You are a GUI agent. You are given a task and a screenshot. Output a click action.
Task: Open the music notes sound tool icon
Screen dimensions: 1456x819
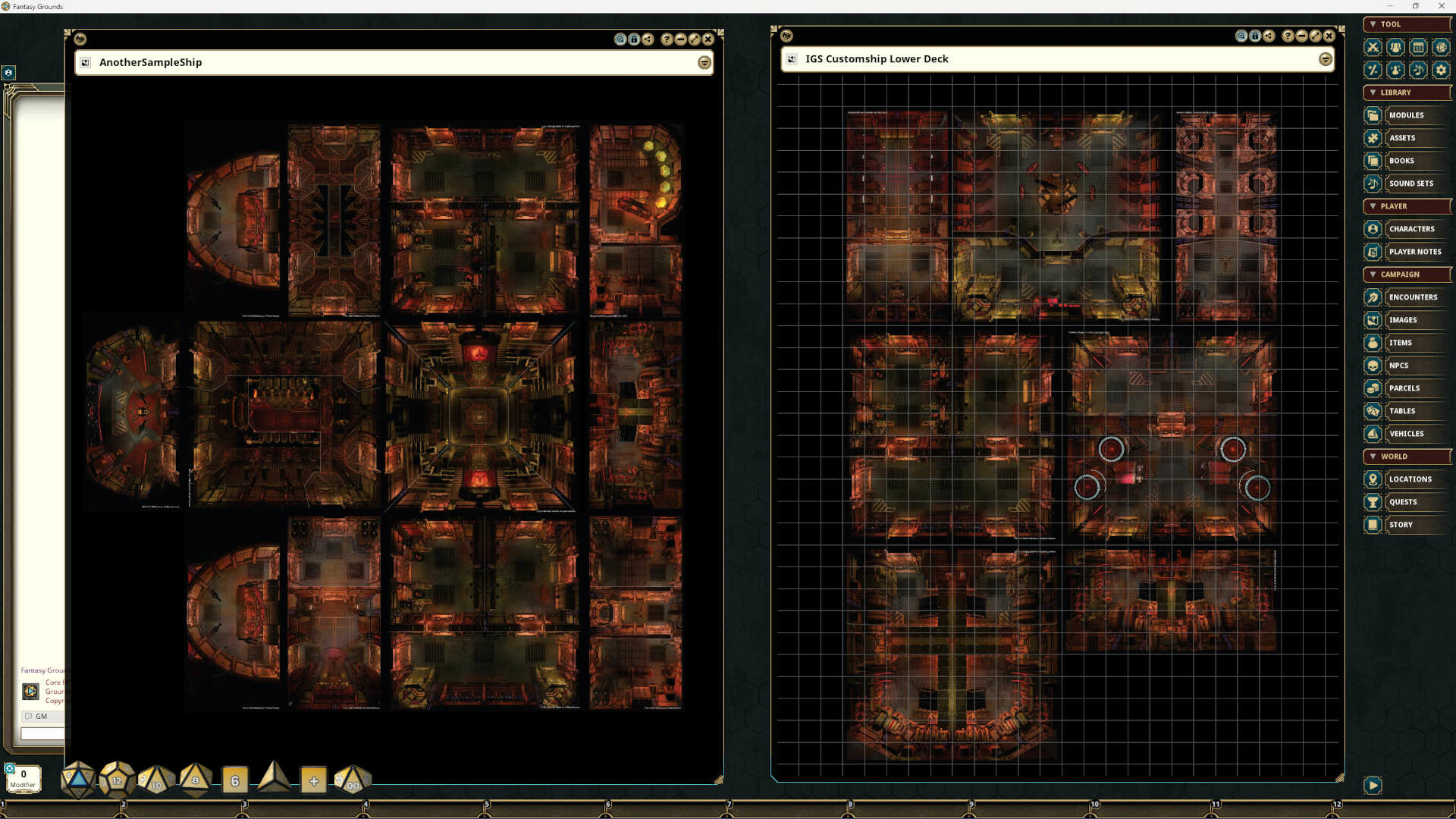coord(1418,70)
